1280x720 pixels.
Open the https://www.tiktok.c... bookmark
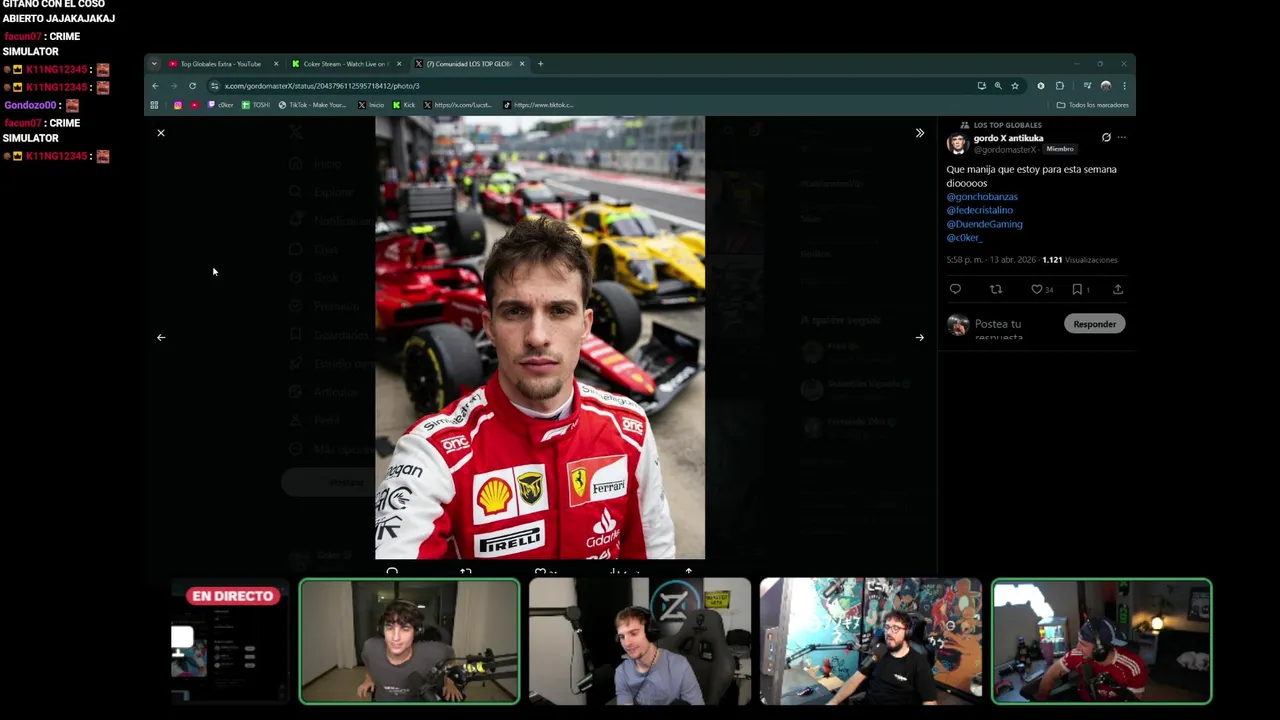point(538,105)
